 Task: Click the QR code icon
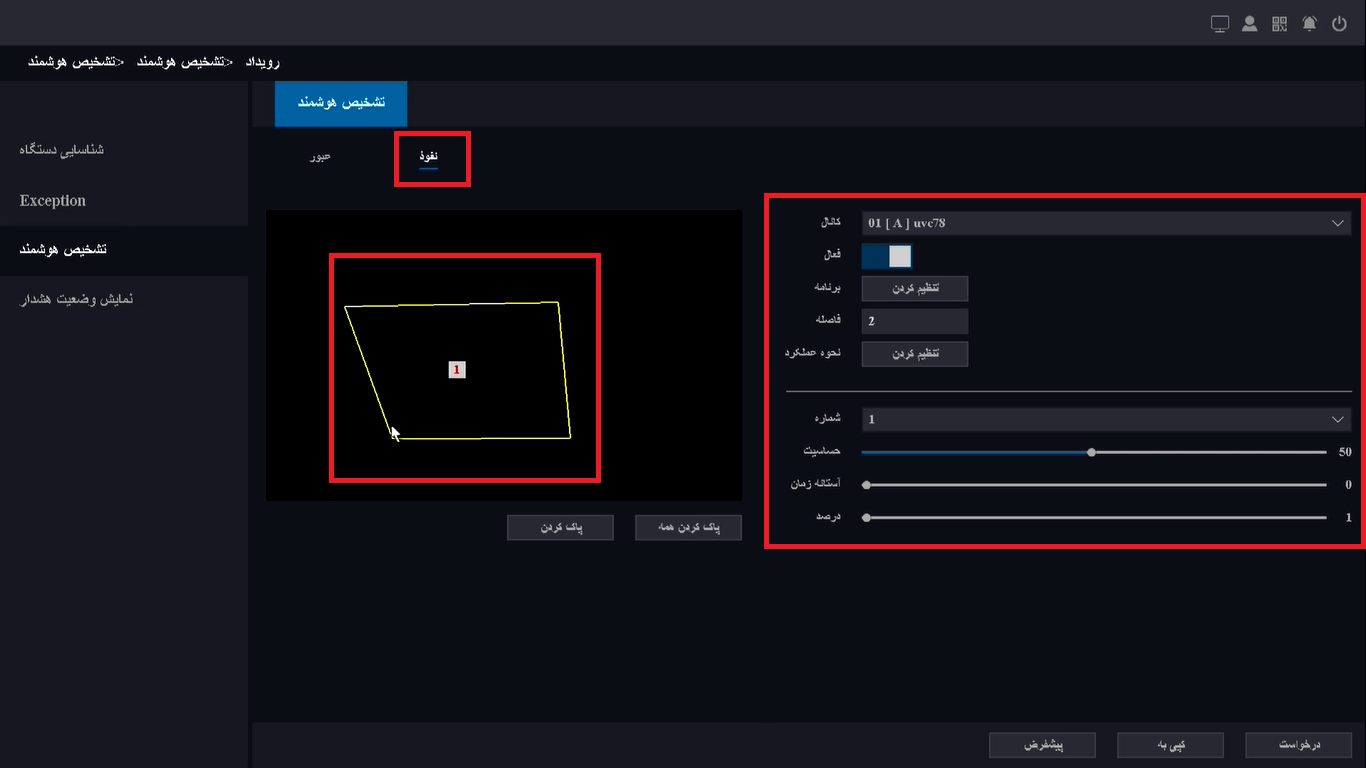pyautogui.click(x=1279, y=24)
